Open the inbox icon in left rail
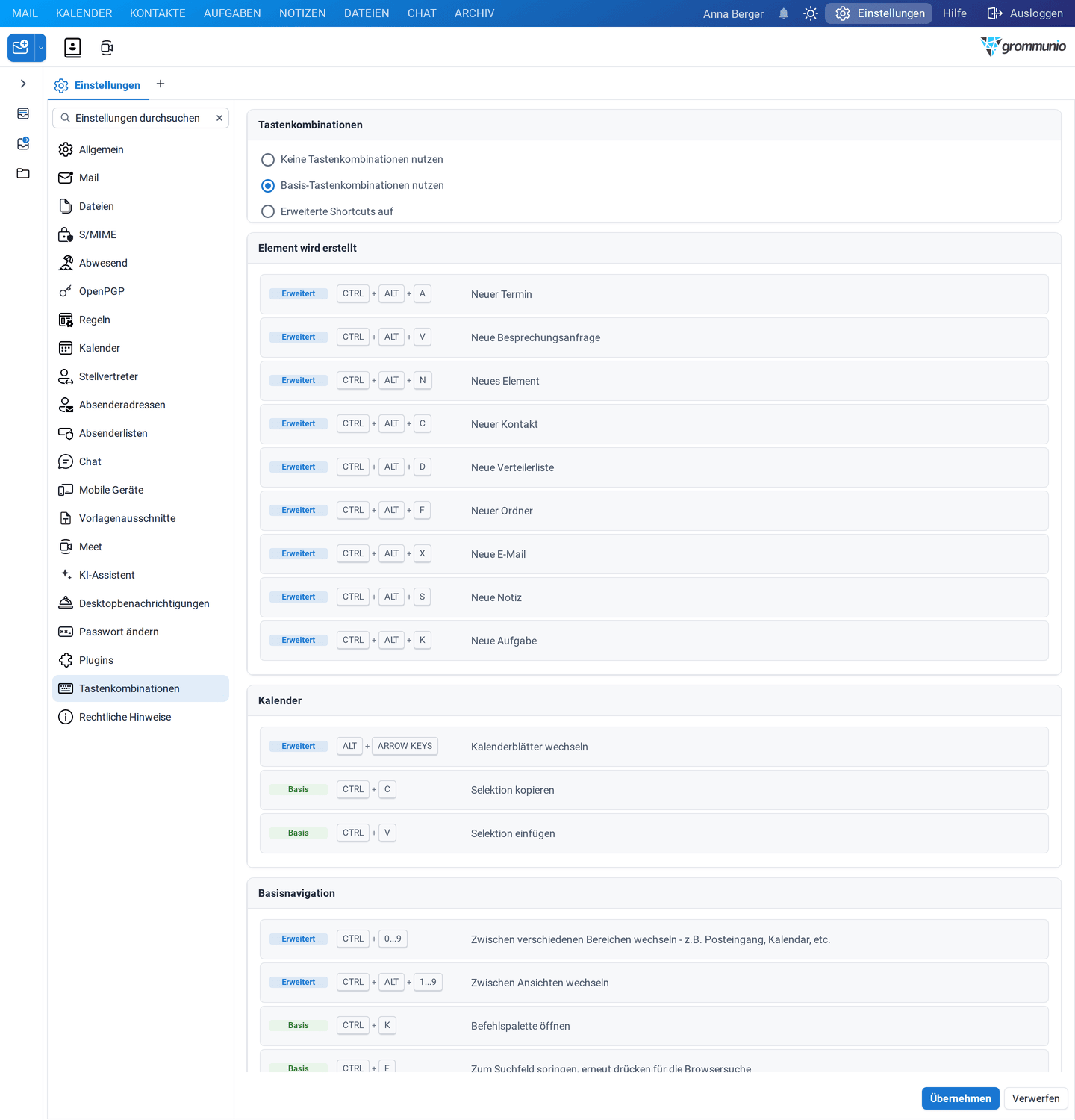 (23, 113)
